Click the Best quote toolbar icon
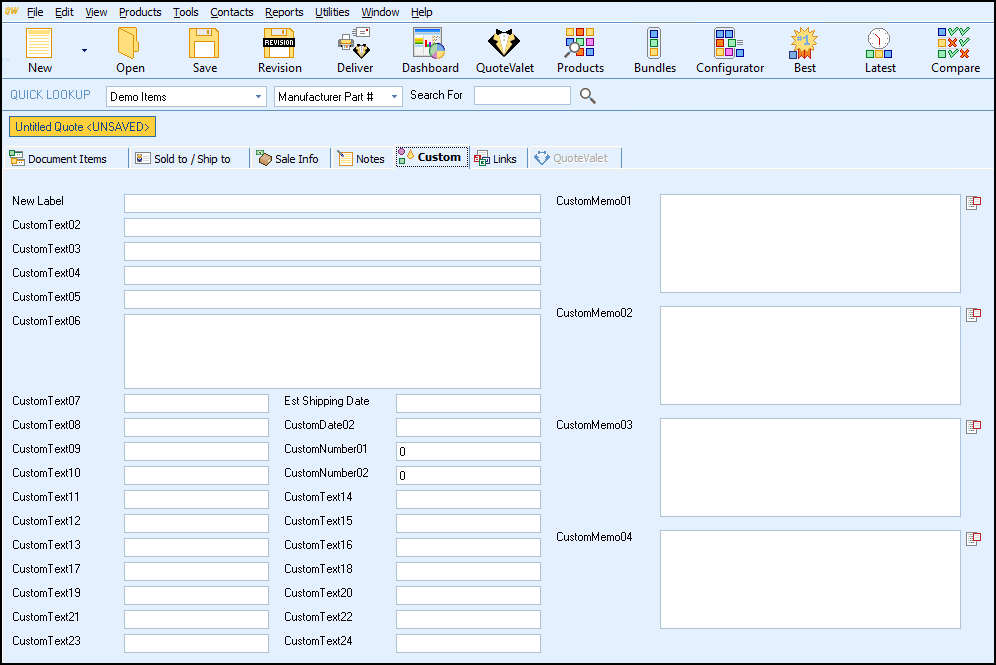This screenshot has width=996, height=665. [805, 51]
